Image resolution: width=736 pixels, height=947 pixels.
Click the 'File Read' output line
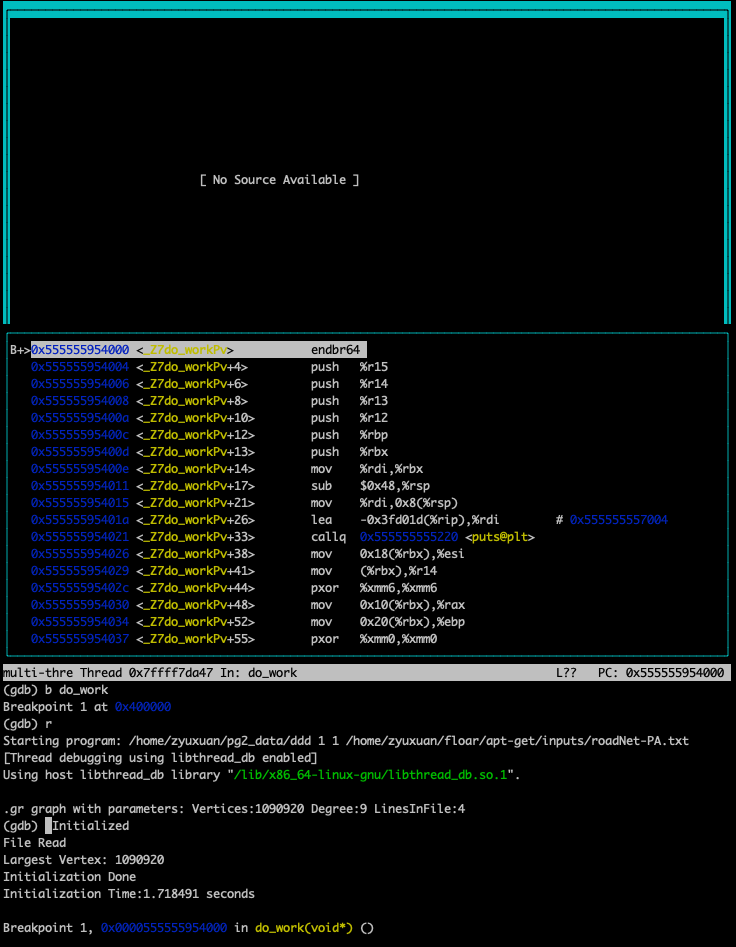tap(34, 843)
